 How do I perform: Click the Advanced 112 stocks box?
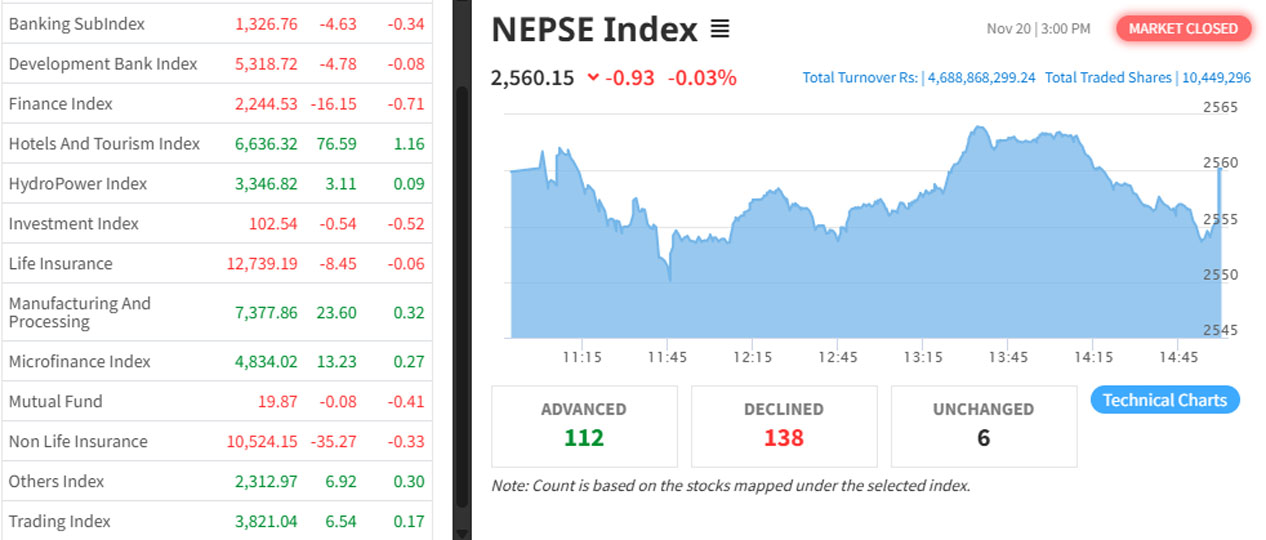point(584,425)
